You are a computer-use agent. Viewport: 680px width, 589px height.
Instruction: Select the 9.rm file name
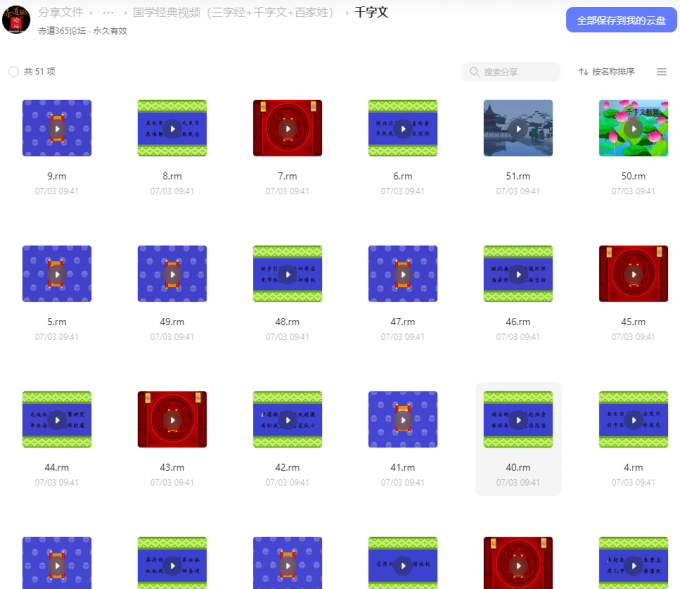point(57,176)
